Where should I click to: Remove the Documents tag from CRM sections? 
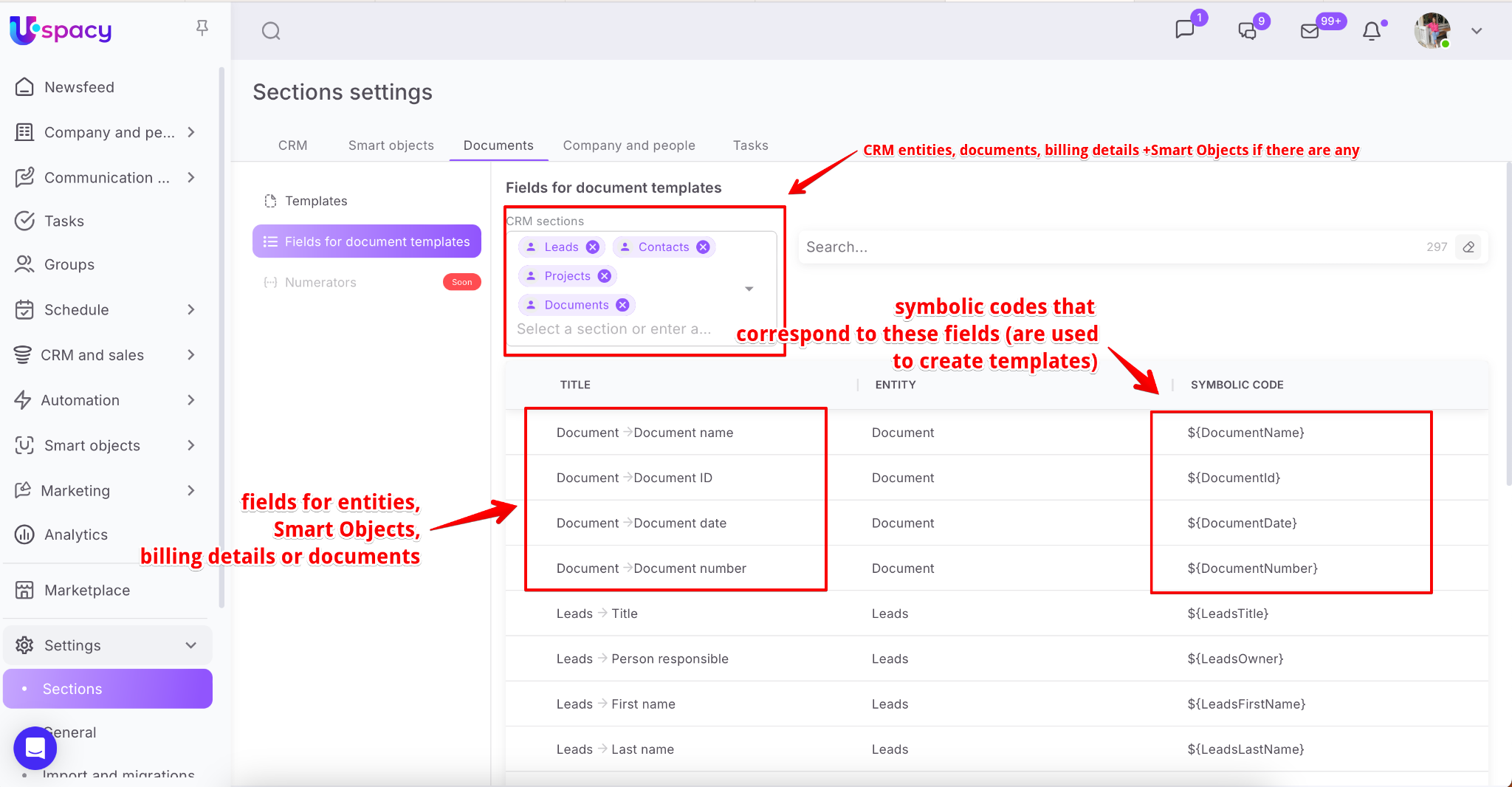(x=622, y=305)
